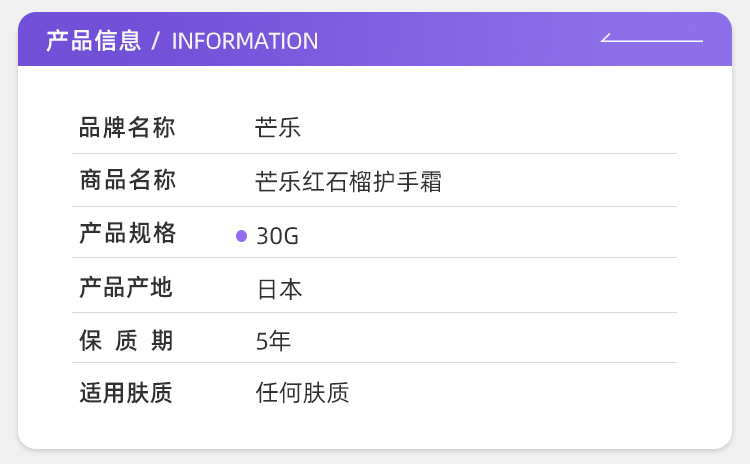The height and width of the screenshot is (464, 750).
Task: Click the product name 芒乐红石榴护手霜
Action: 348,182
